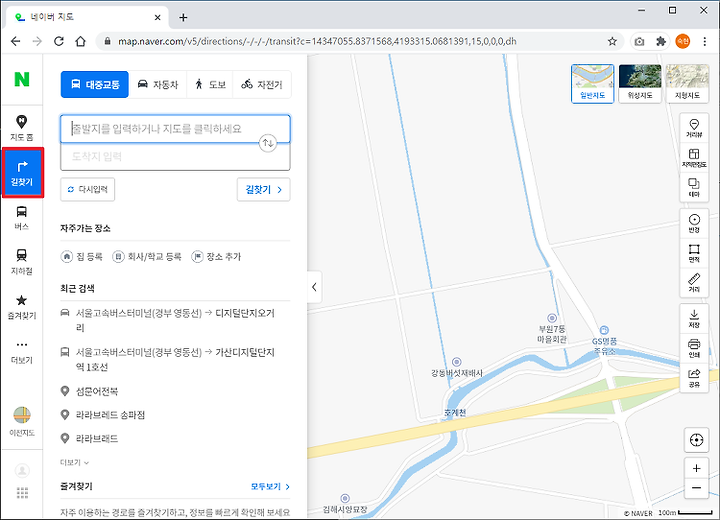Viewport: 720px width, 520px height.
Task: Open Chrome three-dot menu
Action: click(x=705, y=41)
